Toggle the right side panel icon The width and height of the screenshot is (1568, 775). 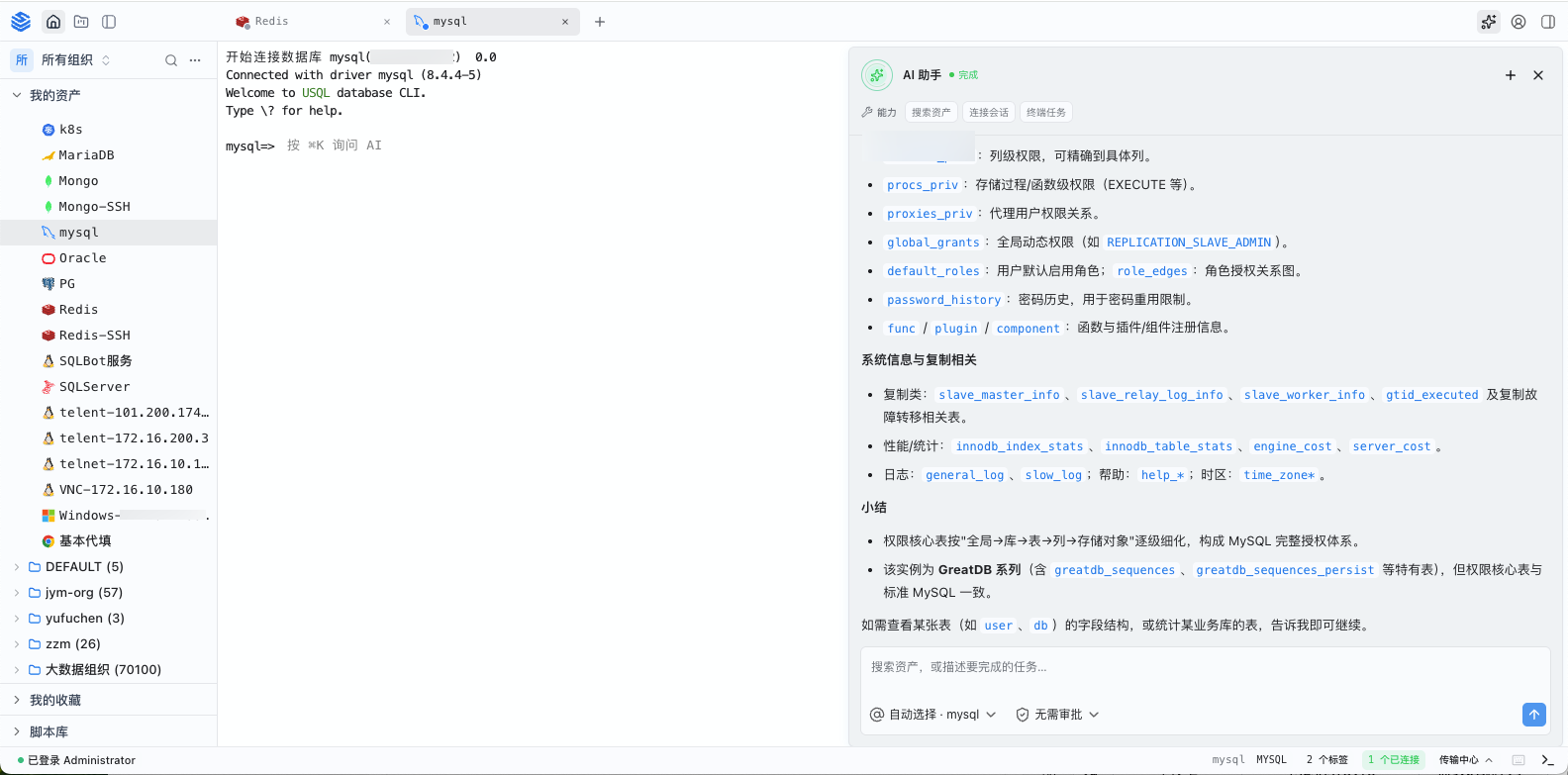(x=1548, y=22)
